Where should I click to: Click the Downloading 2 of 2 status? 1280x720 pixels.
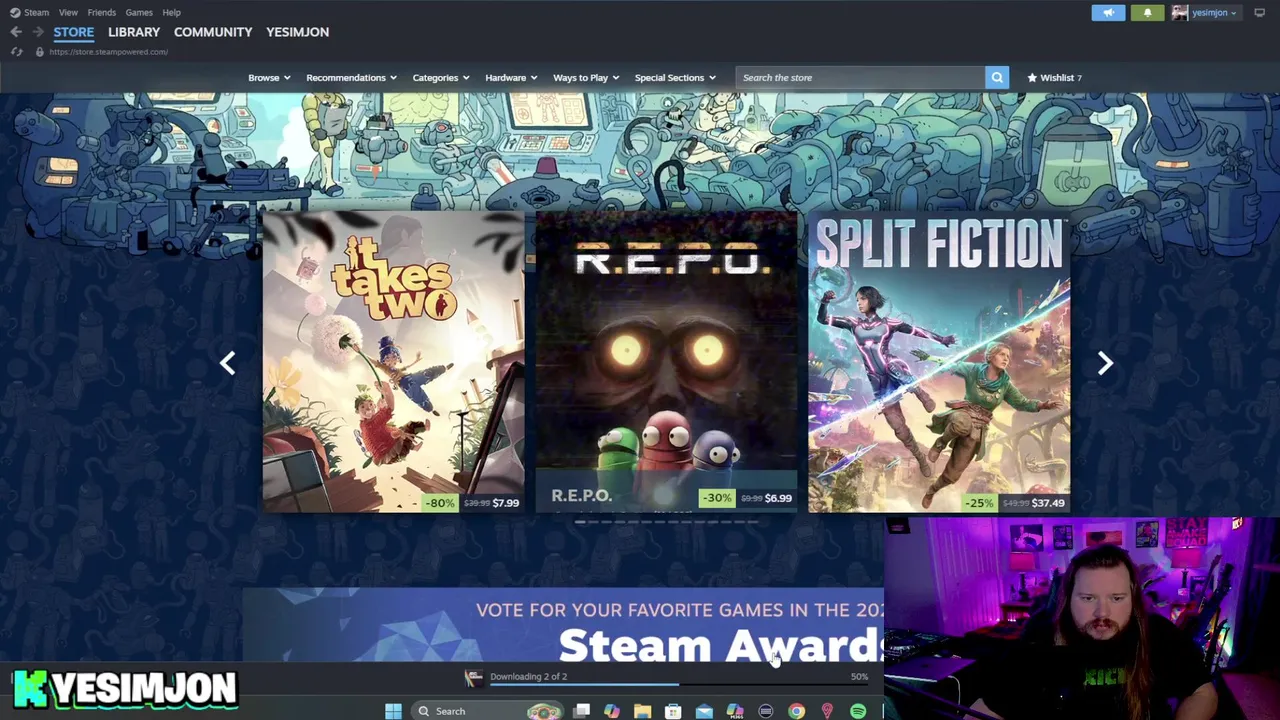point(528,677)
